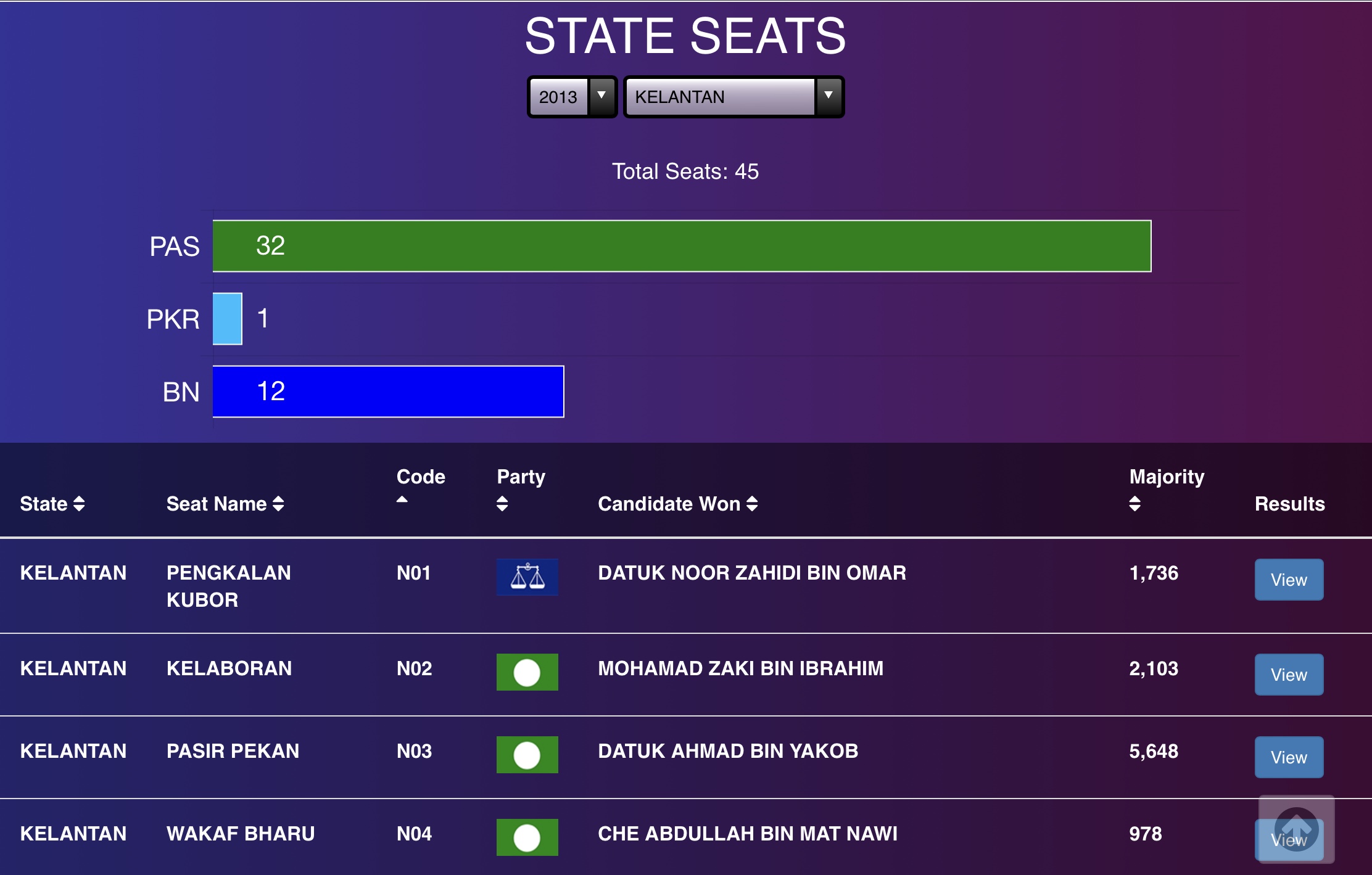Screen dimensions: 1372x875
Task: Sort table by Candidate Won column
Action: (677, 504)
